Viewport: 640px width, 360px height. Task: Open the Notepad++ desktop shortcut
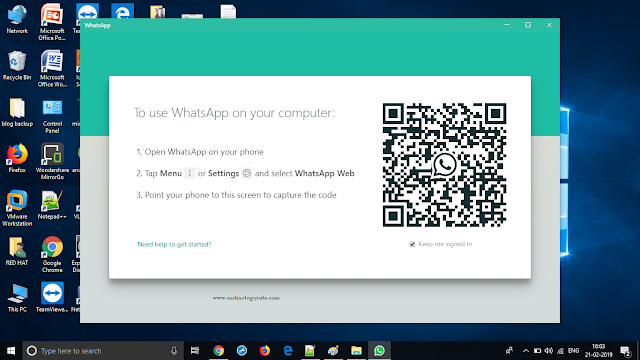tap(52, 204)
